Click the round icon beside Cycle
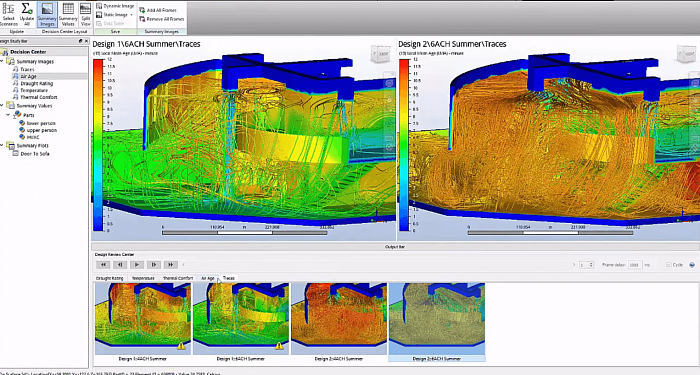The width and height of the screenshot is (700, 375). point(692,265)
